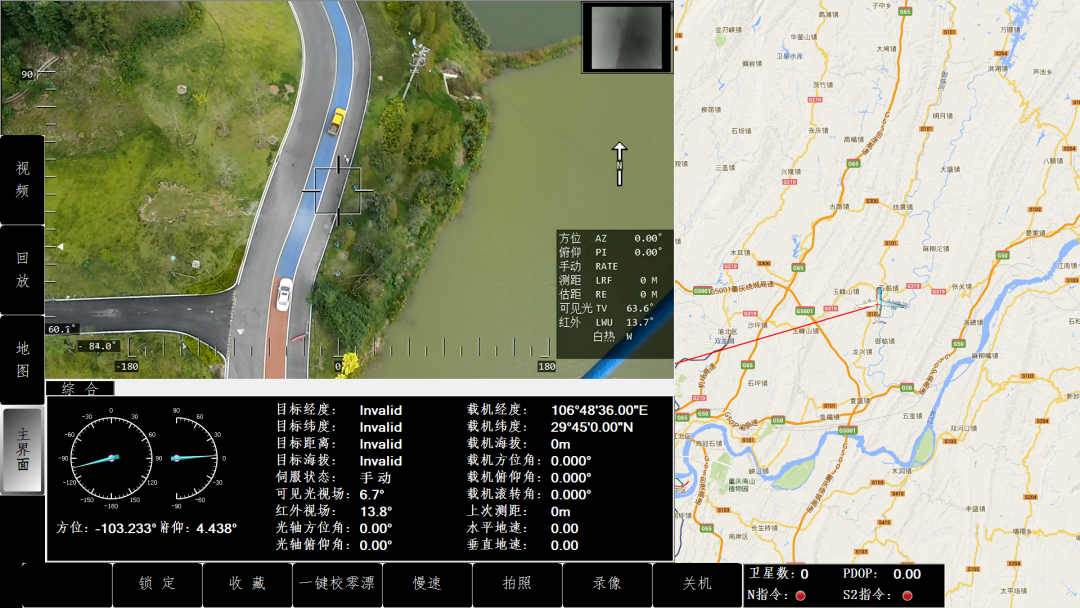
Task: Click the 垂直地速 0.00 value
Action: pos(565,545)
